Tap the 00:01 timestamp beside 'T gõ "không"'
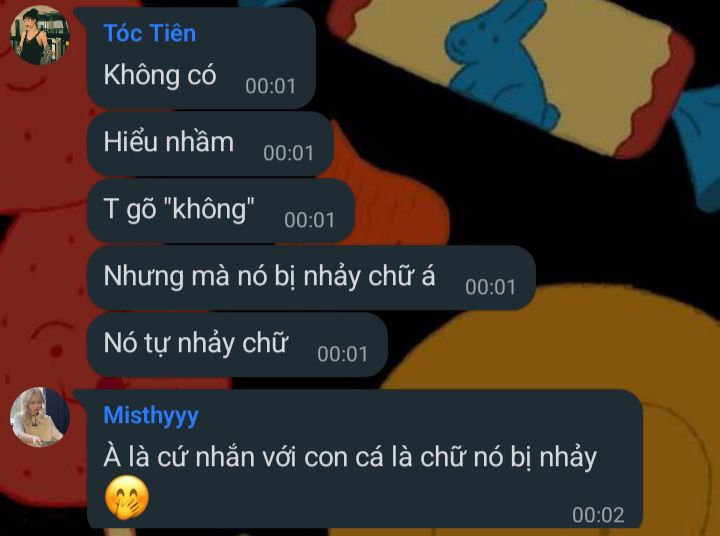Image resolution: width=720 pixels, height=536 pixels. tap(309, 220)
